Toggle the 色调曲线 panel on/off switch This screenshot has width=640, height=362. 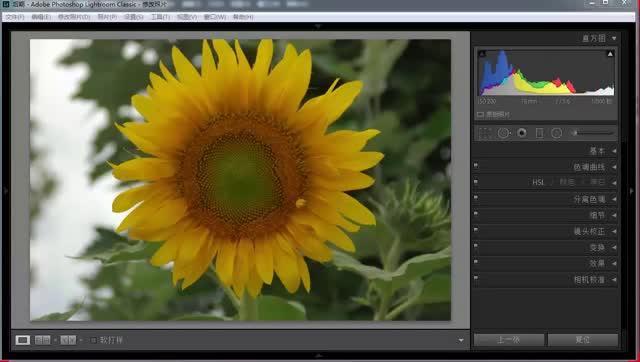476,165
